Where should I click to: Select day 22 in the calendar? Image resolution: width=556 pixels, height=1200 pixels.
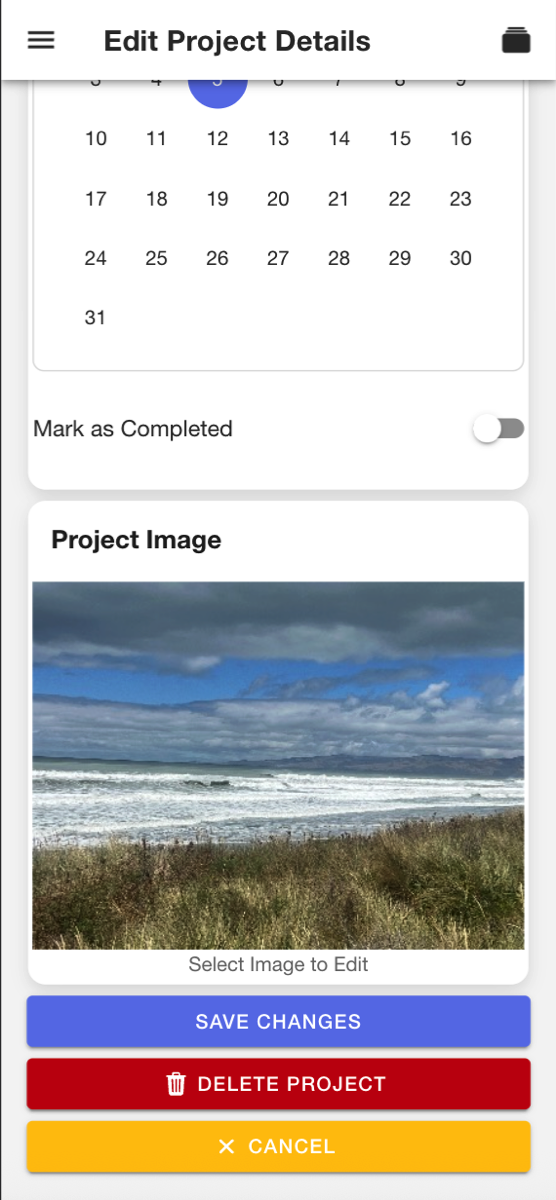pos(400,199)
